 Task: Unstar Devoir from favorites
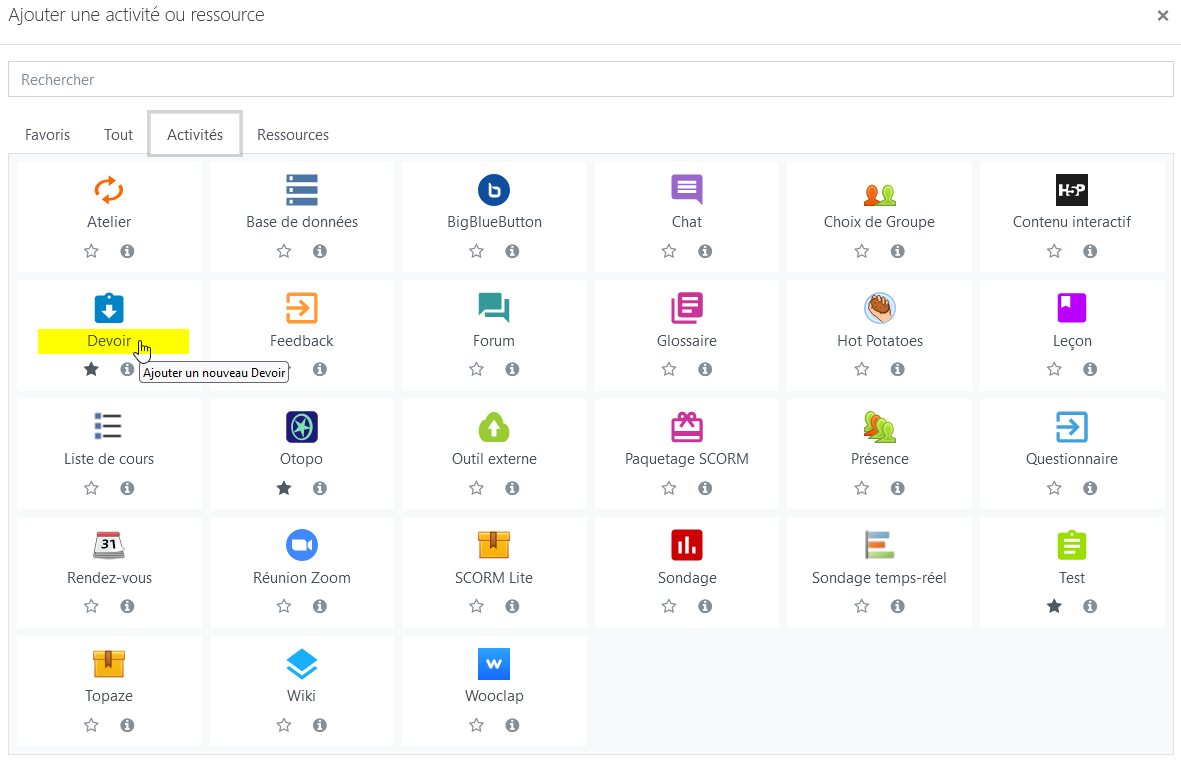pos(92,370)
